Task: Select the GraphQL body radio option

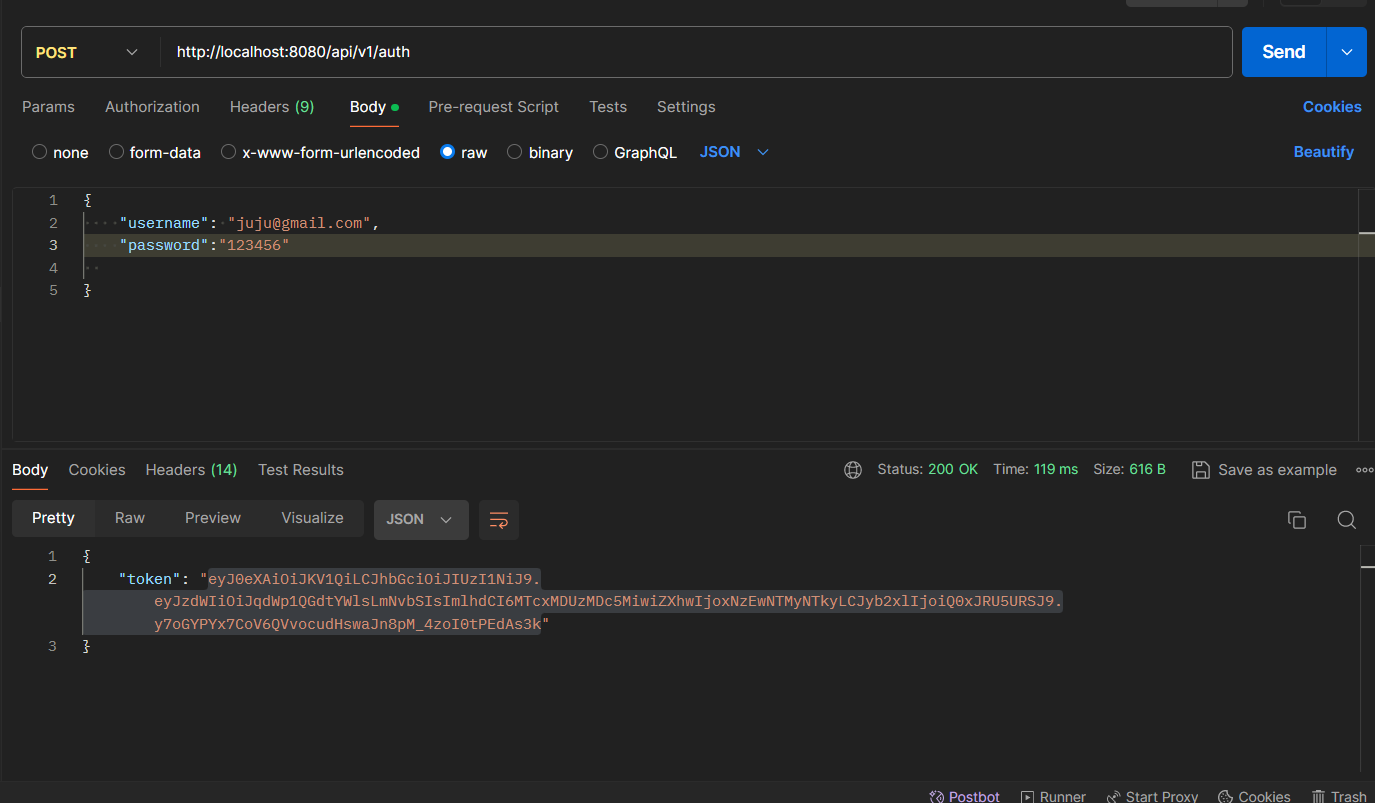Action: pyautogui.click(x=600, y=152)
